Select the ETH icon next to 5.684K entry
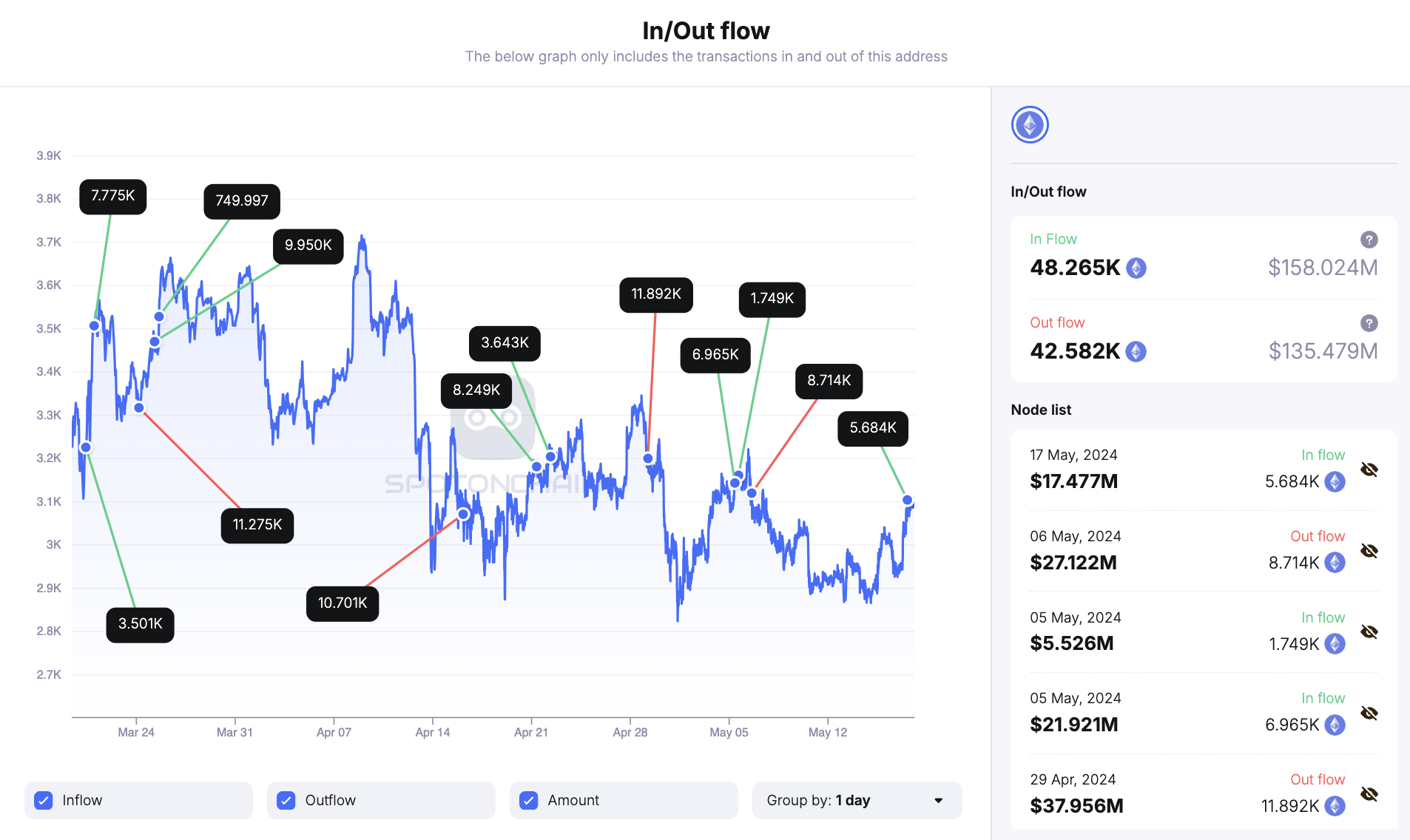 [x=1334, y=481]
